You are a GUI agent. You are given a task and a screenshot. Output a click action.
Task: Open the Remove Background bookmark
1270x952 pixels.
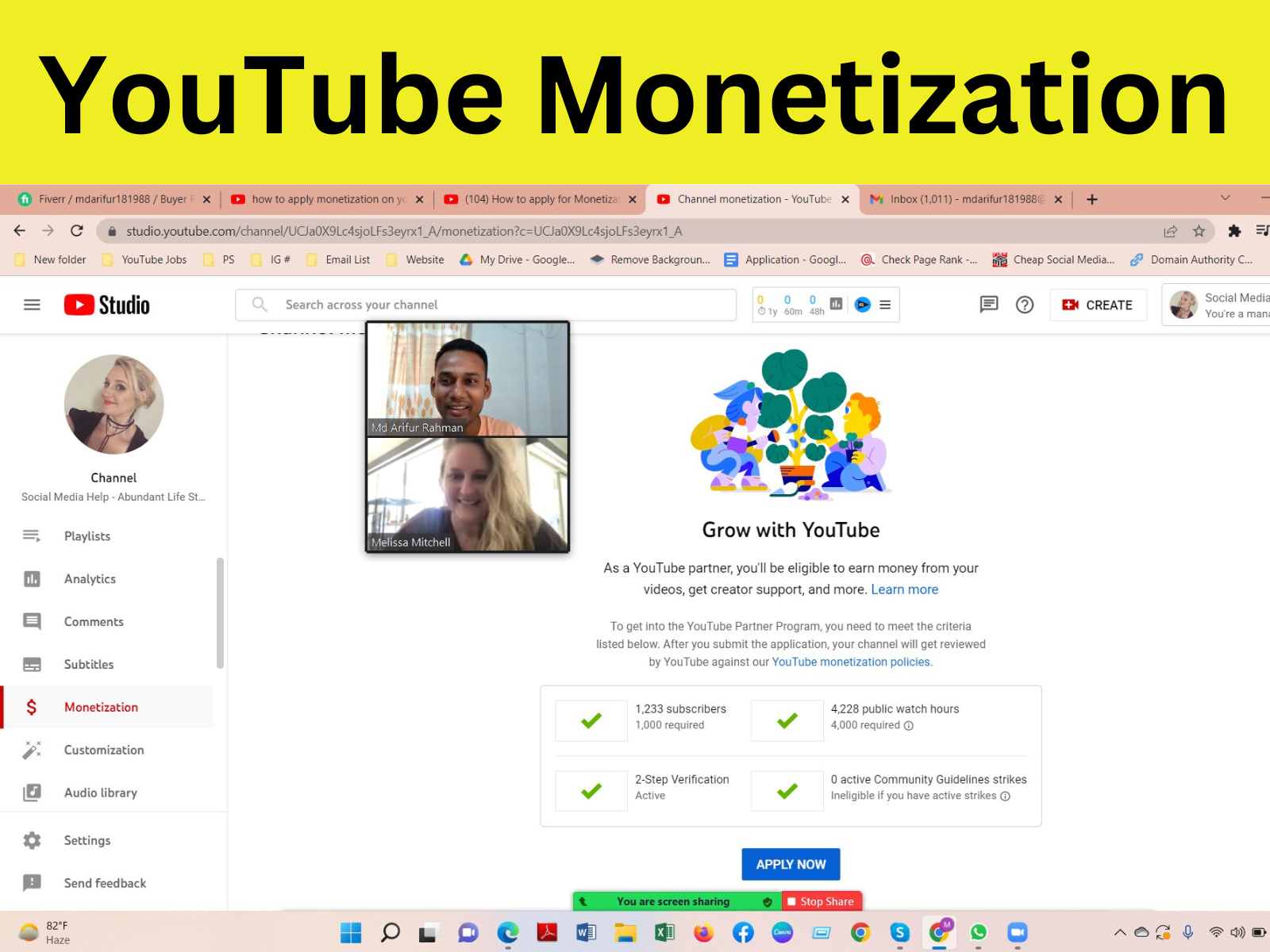(x=651, y=259)
